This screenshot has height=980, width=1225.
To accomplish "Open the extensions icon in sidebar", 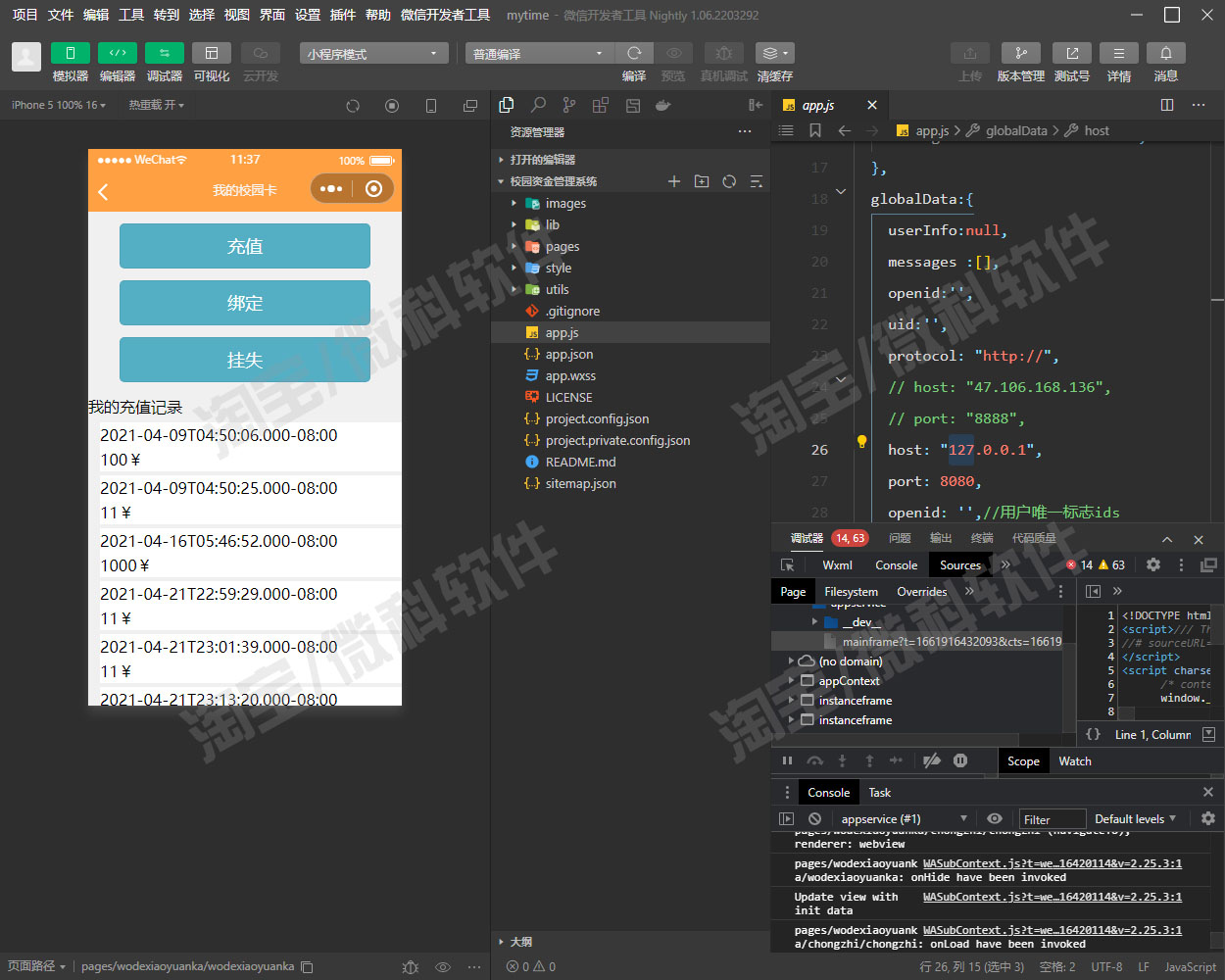I will point(601,105).
